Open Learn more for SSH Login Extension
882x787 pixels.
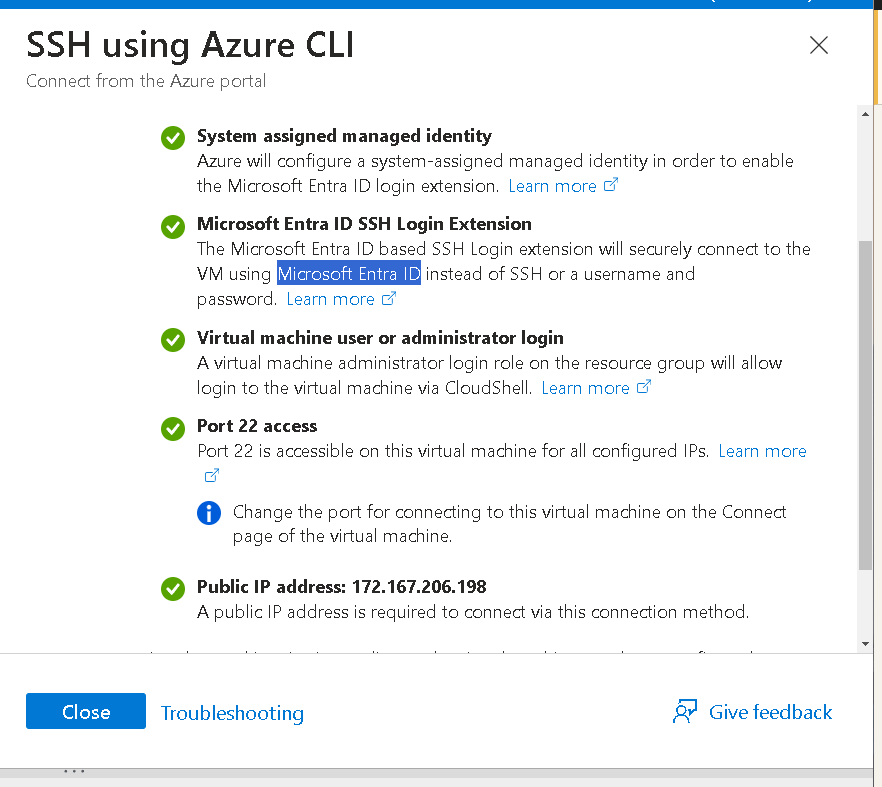pos(330,299)
